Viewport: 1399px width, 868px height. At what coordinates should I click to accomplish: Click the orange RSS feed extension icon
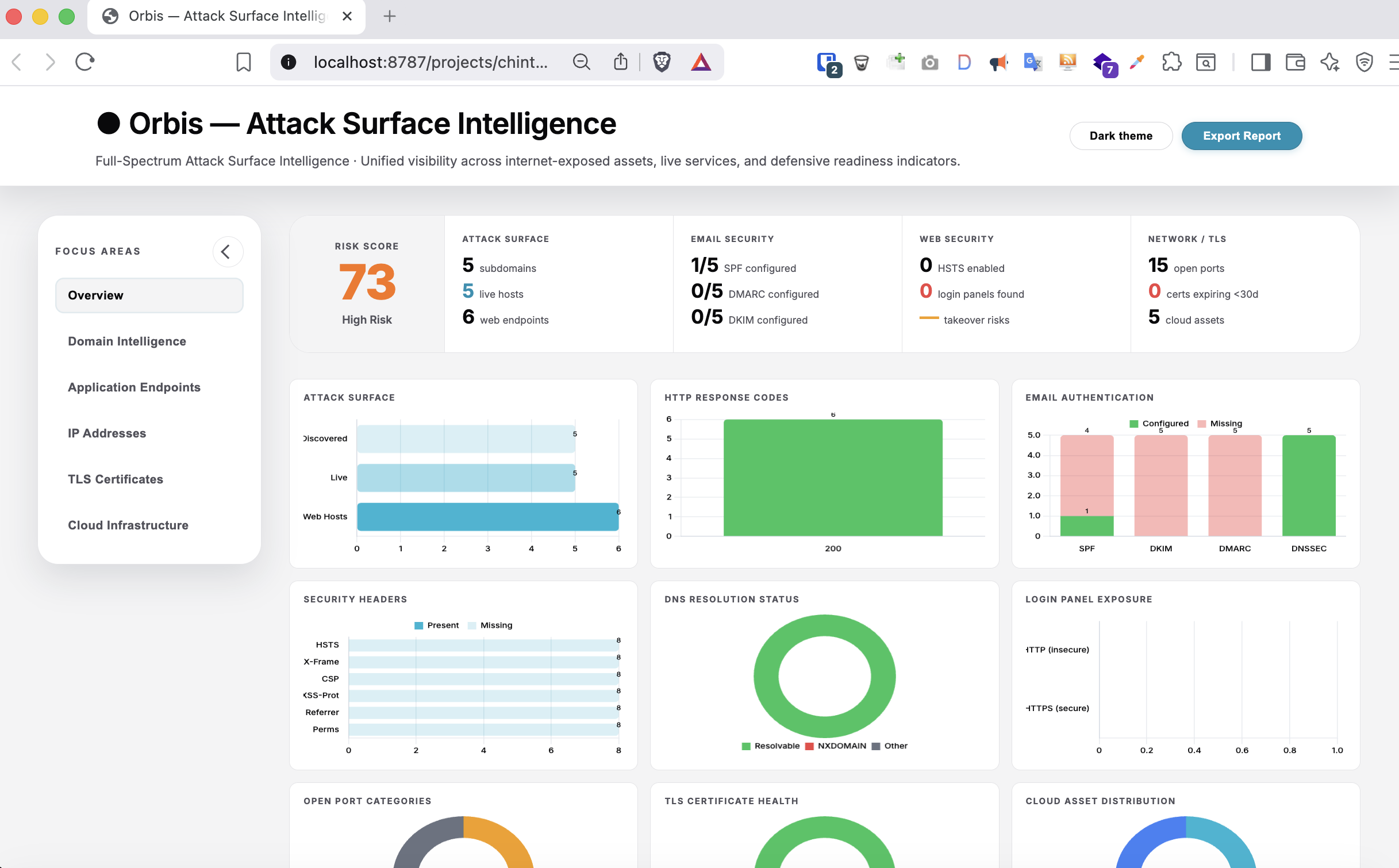[x=1067, y=62]
